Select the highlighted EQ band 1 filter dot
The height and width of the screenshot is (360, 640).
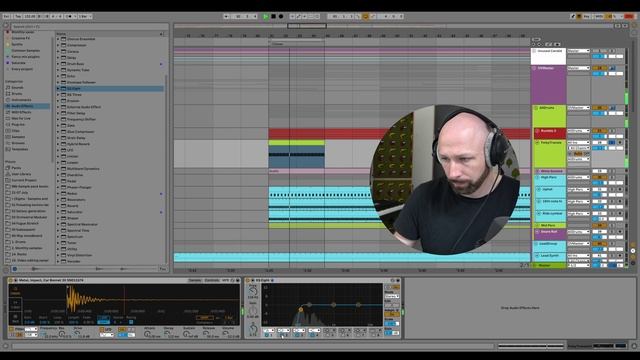[x=301, y=310]
